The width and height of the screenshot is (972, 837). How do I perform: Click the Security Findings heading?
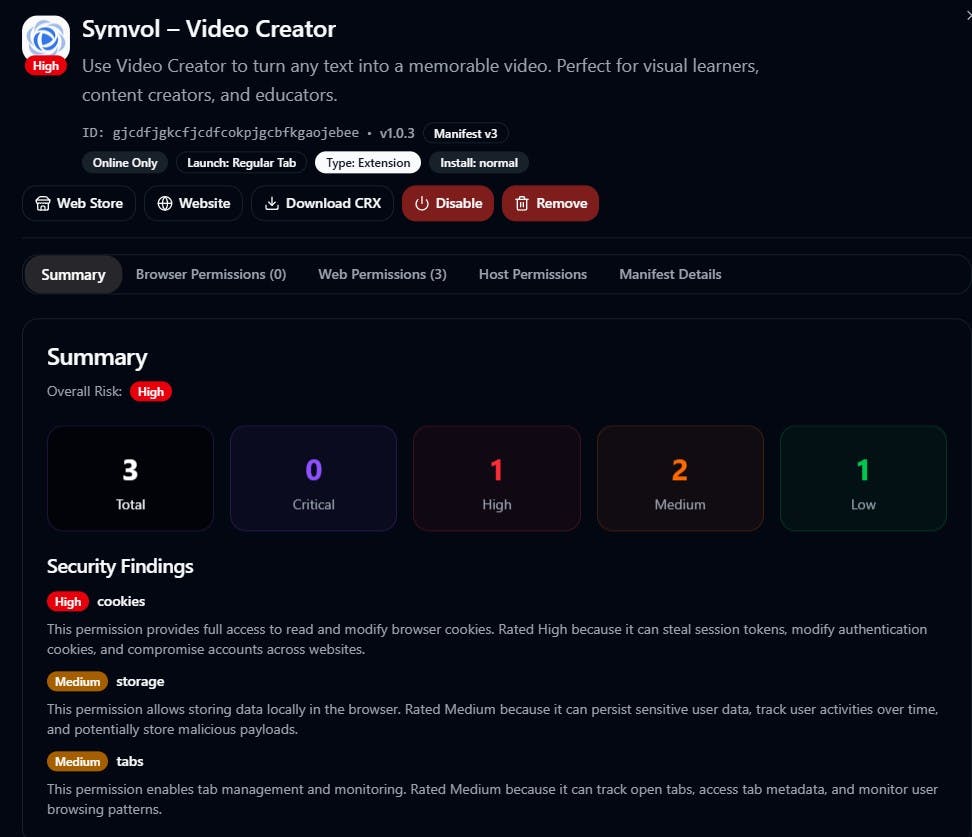point(120,566)
